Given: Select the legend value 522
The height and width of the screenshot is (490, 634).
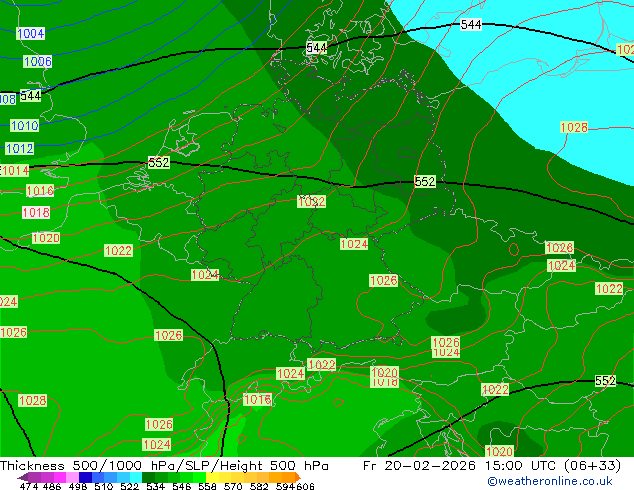Looking at the screenshot, I should click(129, 486).
